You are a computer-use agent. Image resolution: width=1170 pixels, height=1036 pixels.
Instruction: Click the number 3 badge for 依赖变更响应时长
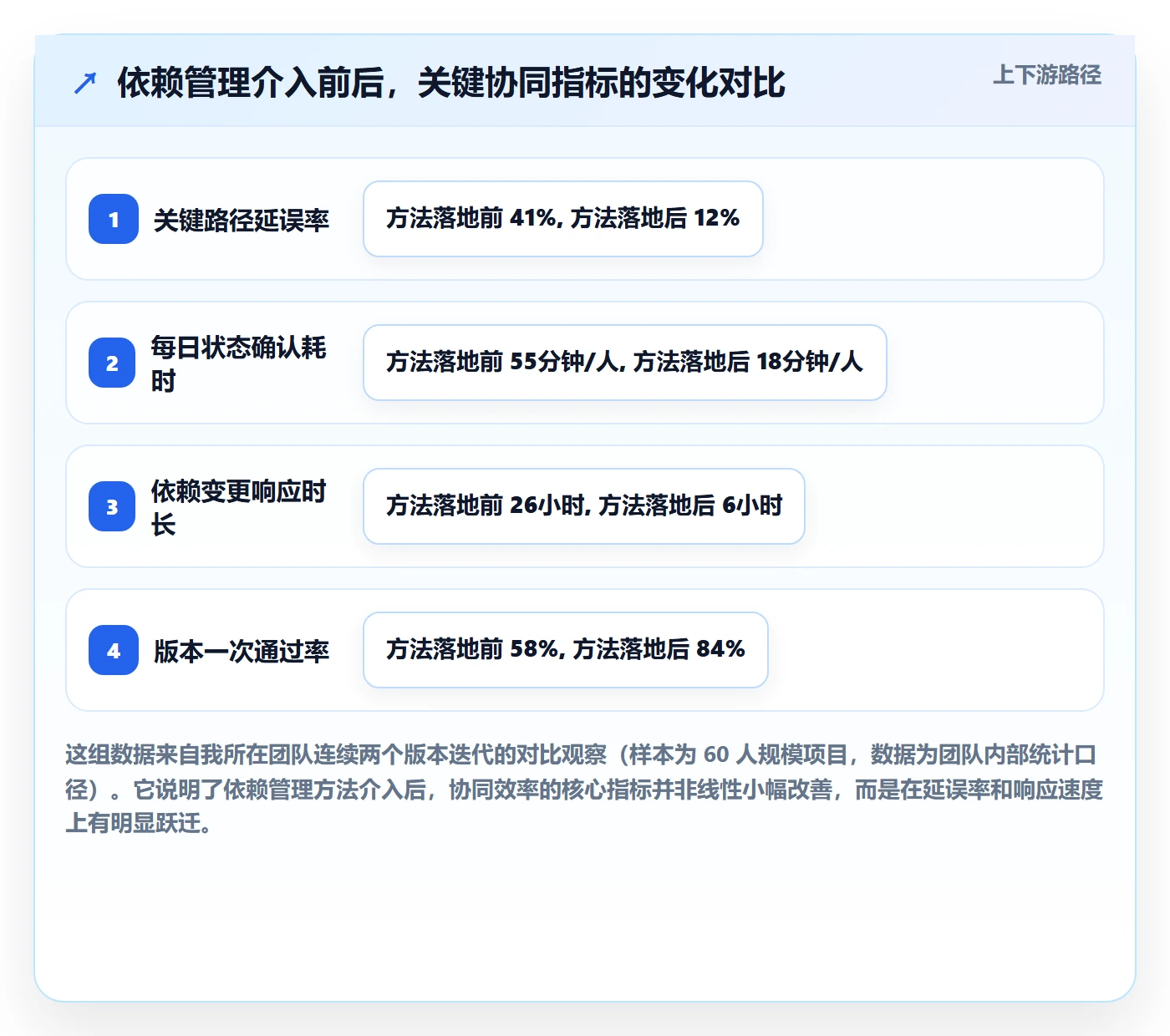click(x=112, y=506)
